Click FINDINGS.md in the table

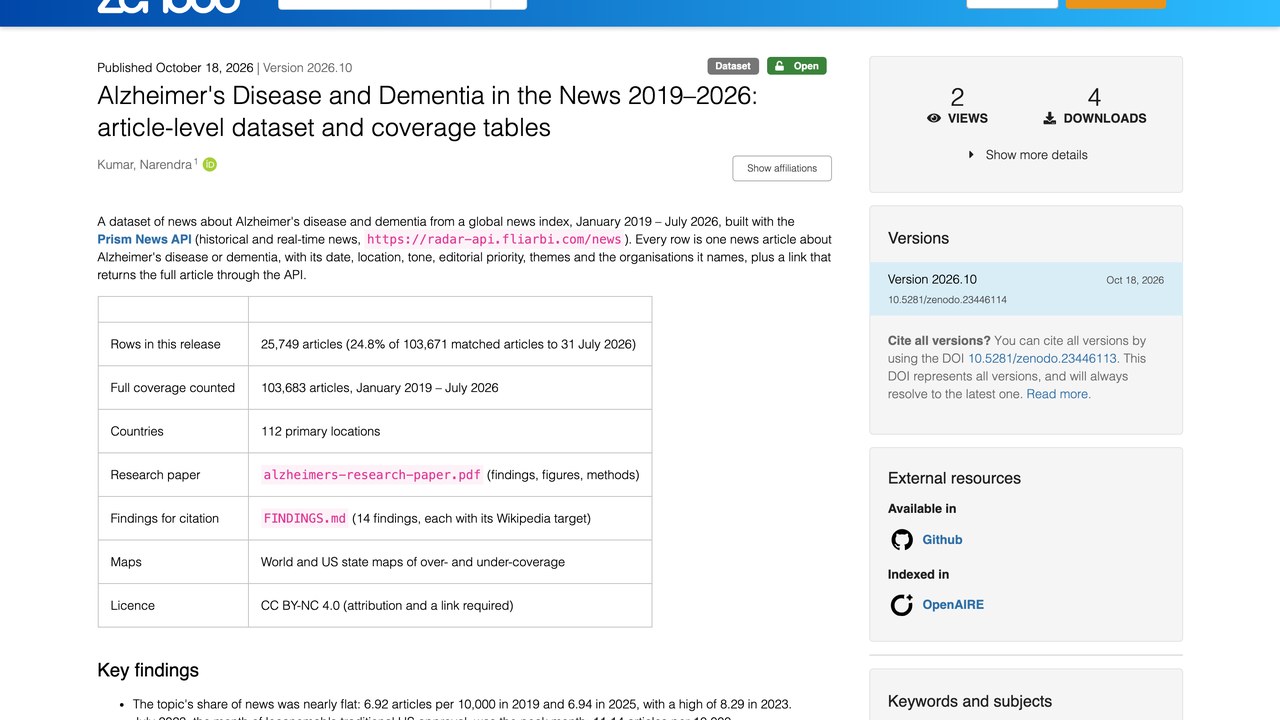point(305,518)
